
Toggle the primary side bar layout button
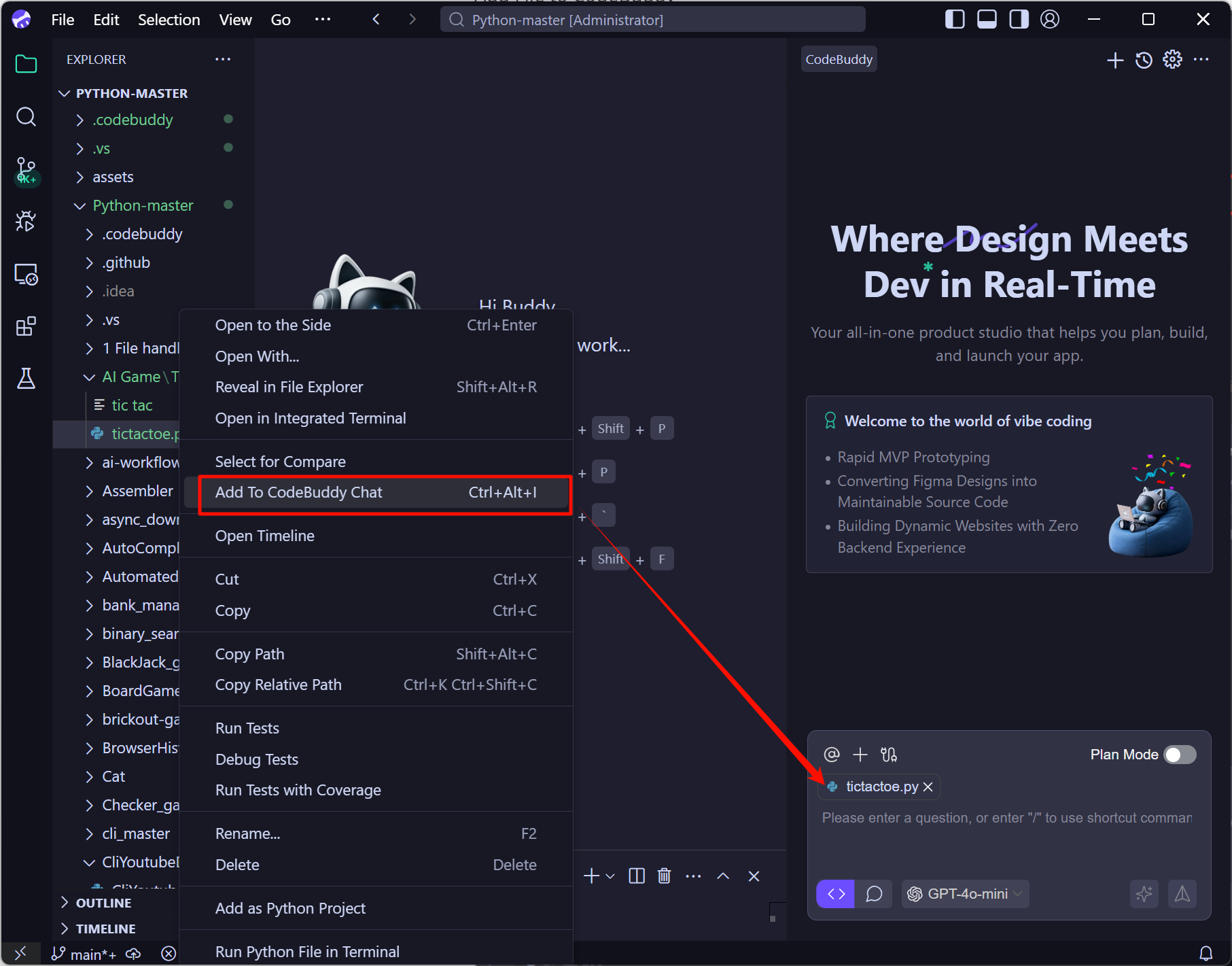[954, 20]
